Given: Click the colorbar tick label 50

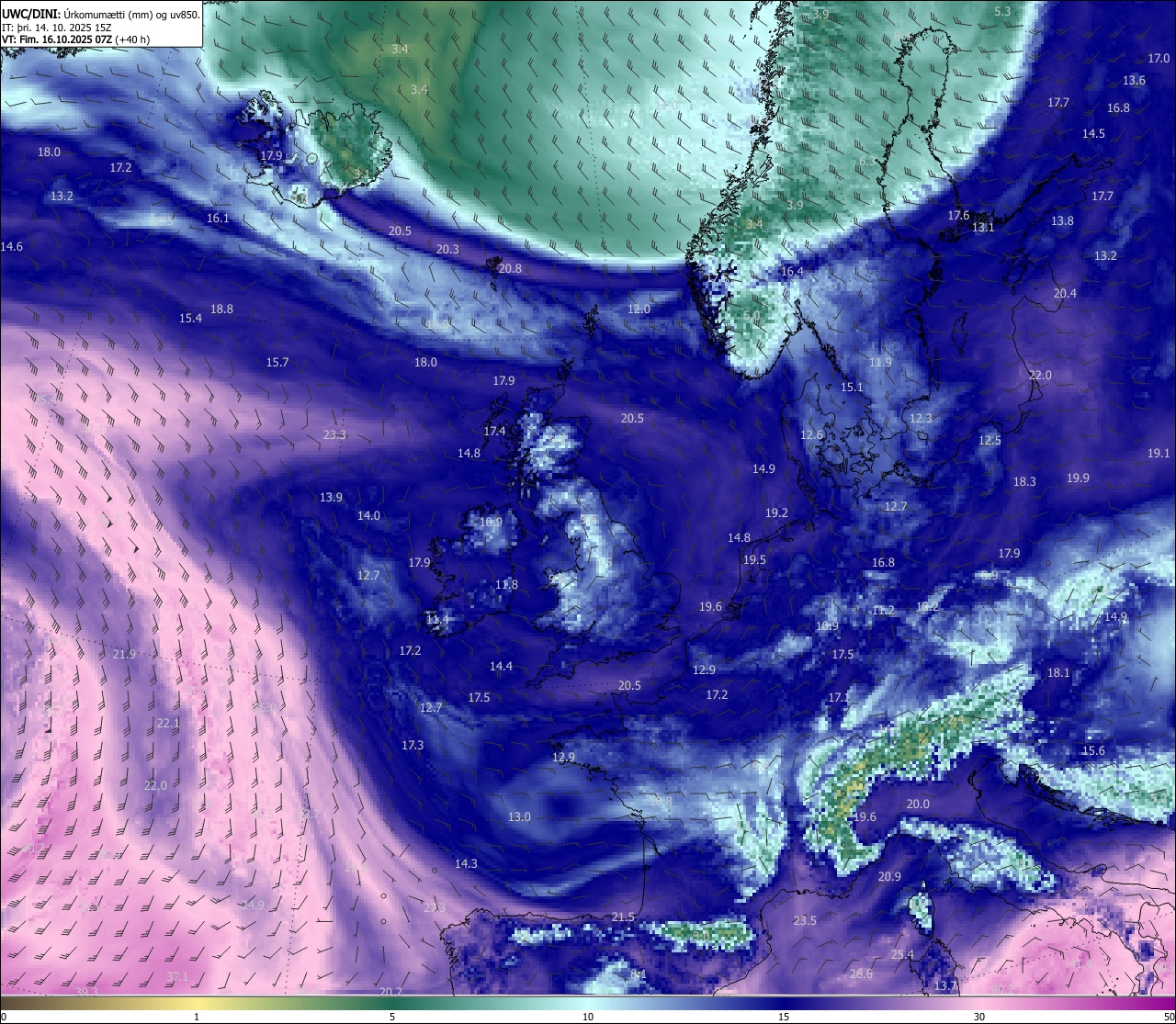Looking at the screenshot, I should (x=1169, y=1017).
